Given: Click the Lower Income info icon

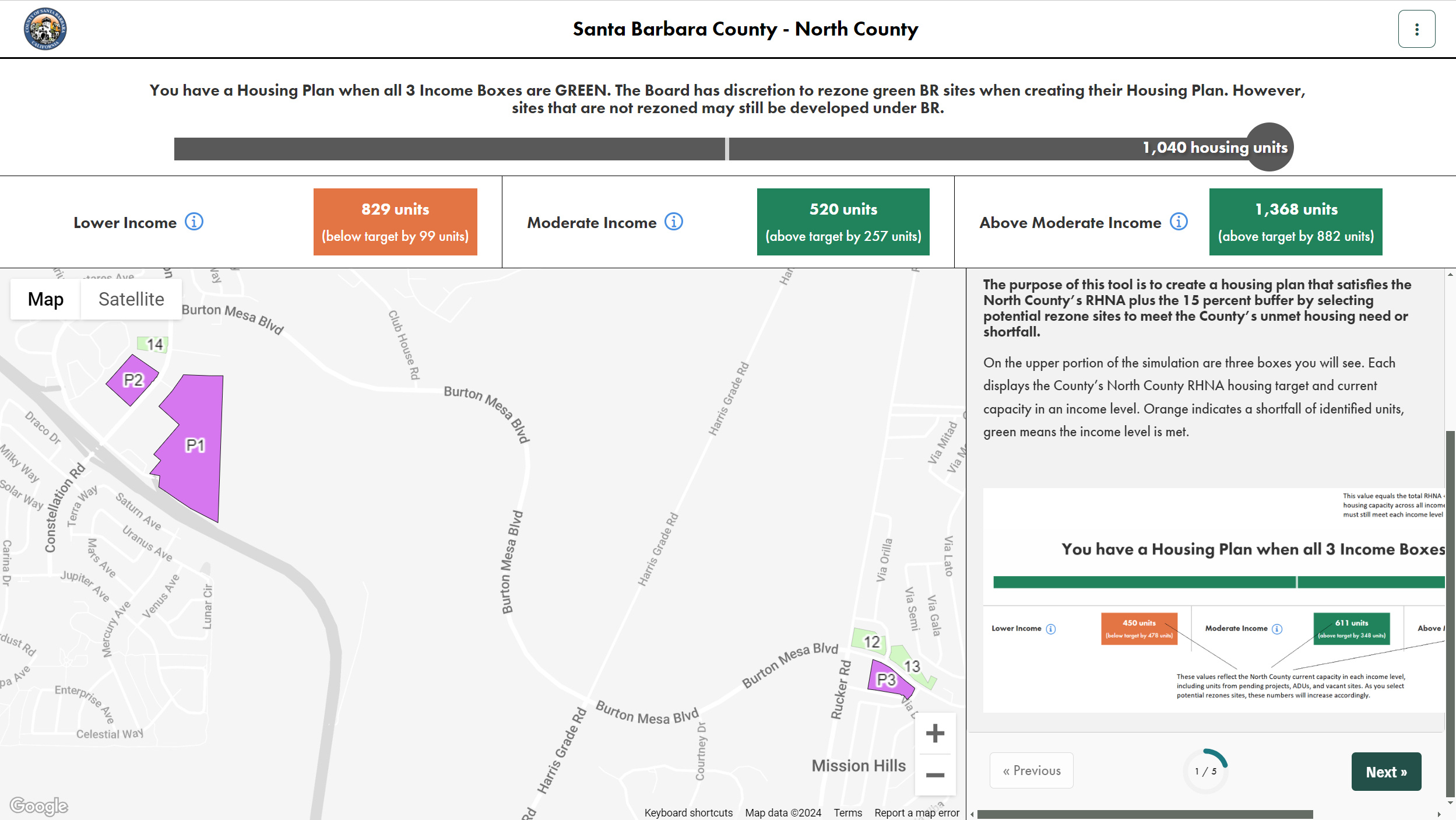Looking at the screenshot, I should pyautogui.click(x=193, y=222).
